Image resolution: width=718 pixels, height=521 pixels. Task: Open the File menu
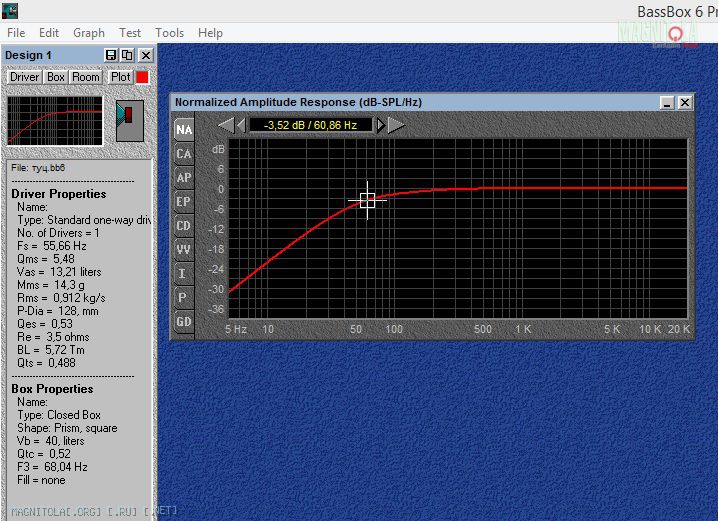[x=16, y=33]
